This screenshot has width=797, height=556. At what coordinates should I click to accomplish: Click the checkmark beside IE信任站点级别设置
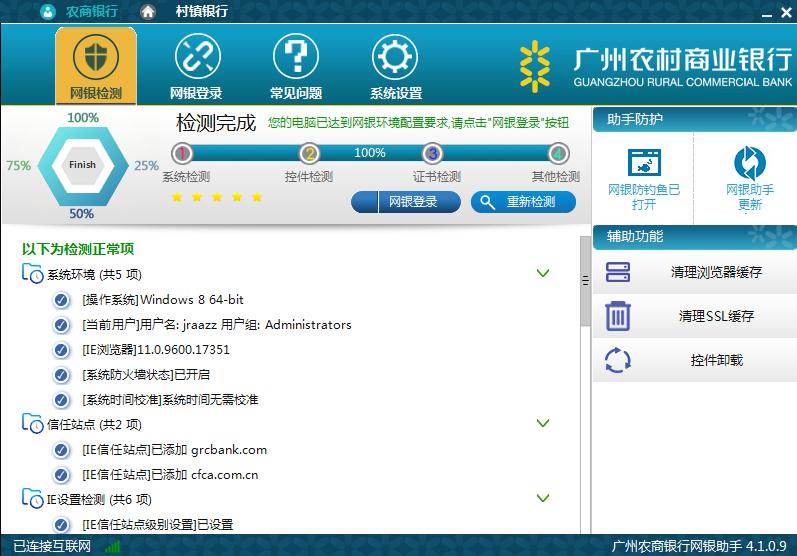coord(61,524)
